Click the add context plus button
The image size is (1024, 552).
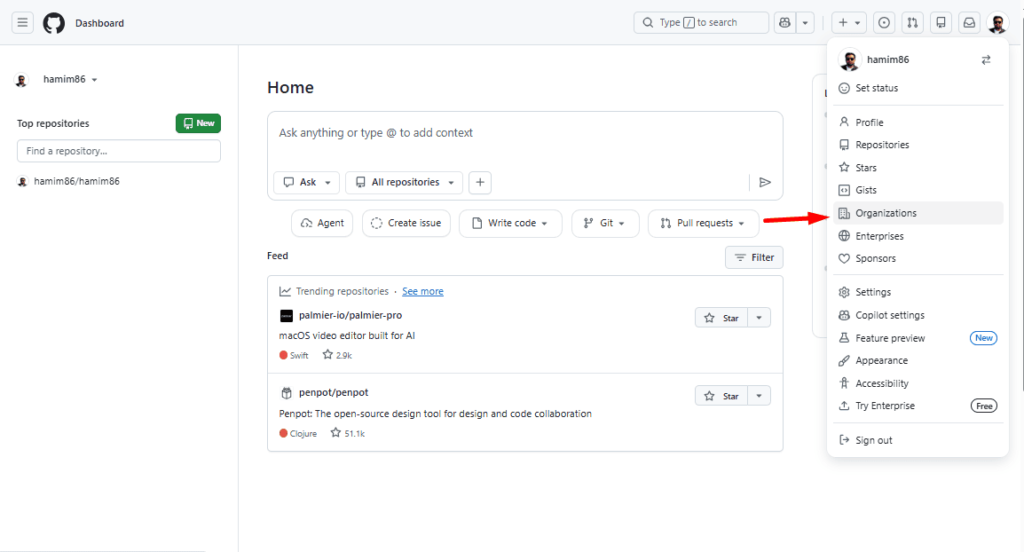480,182
